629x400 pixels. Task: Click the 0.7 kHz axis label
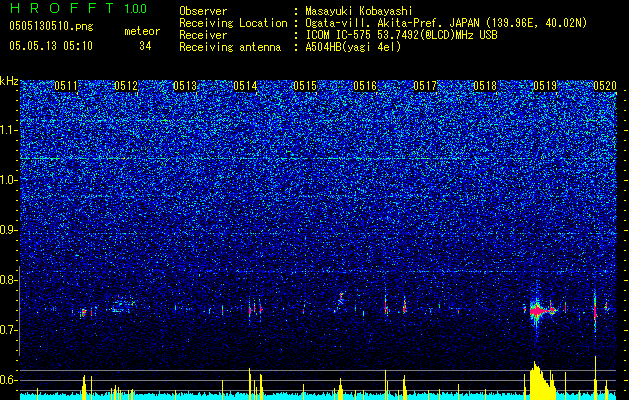(x=9, y=330)
